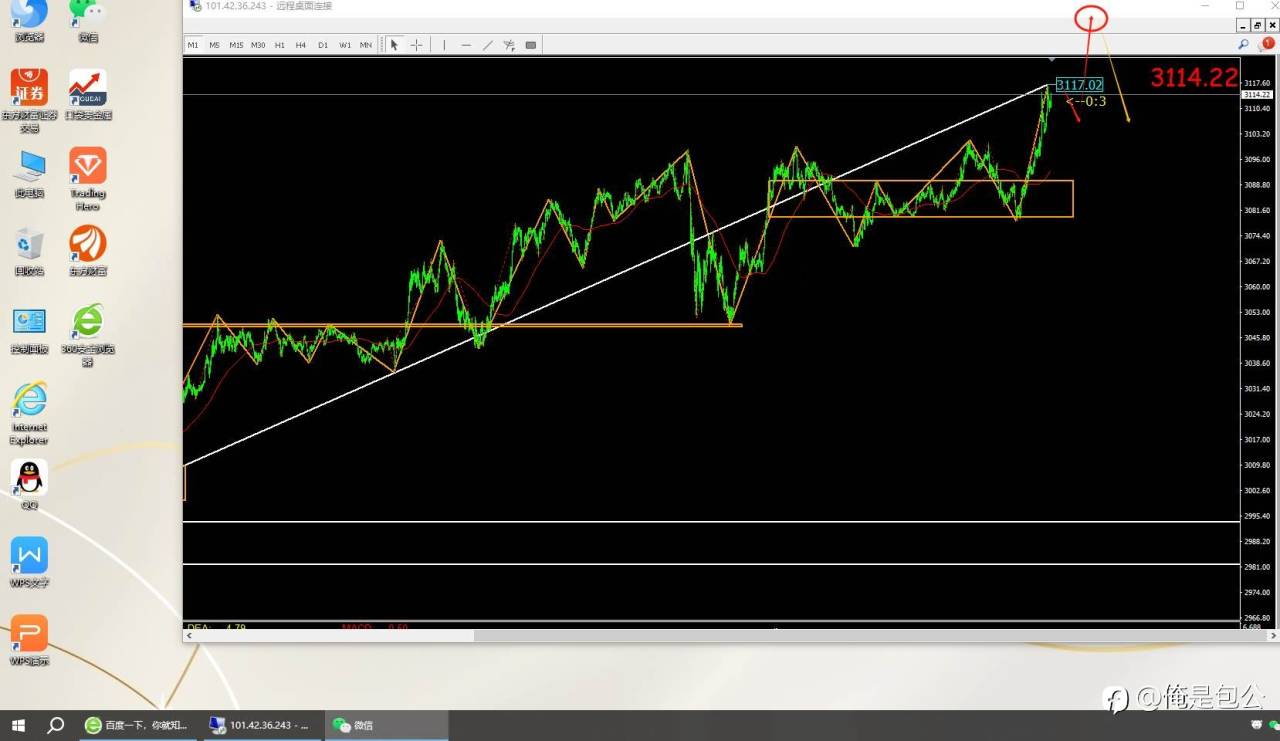The height and width of the screenshot is (741, 1280).
Task: Activate the crosshair tool
Action: [x=416, y=45]
